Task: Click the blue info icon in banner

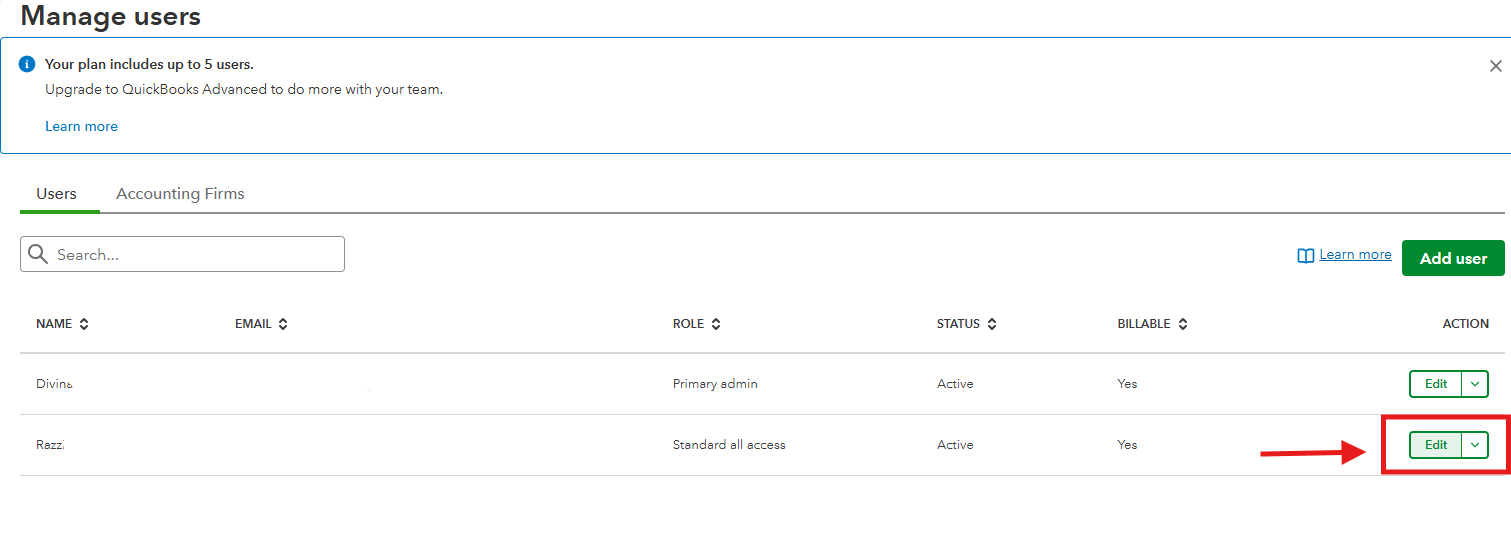Action: click(x=27, y=64)
